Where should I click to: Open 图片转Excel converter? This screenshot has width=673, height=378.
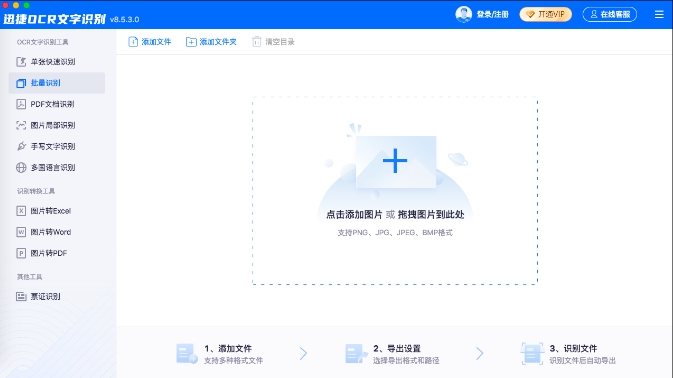coord(57,211)
